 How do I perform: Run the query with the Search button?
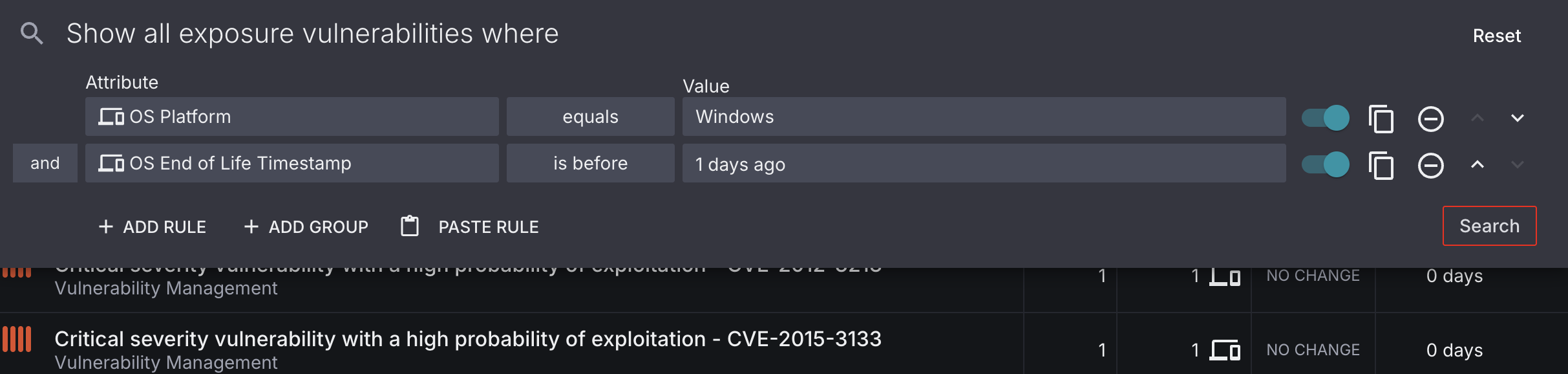click(x=1489, y=226)
